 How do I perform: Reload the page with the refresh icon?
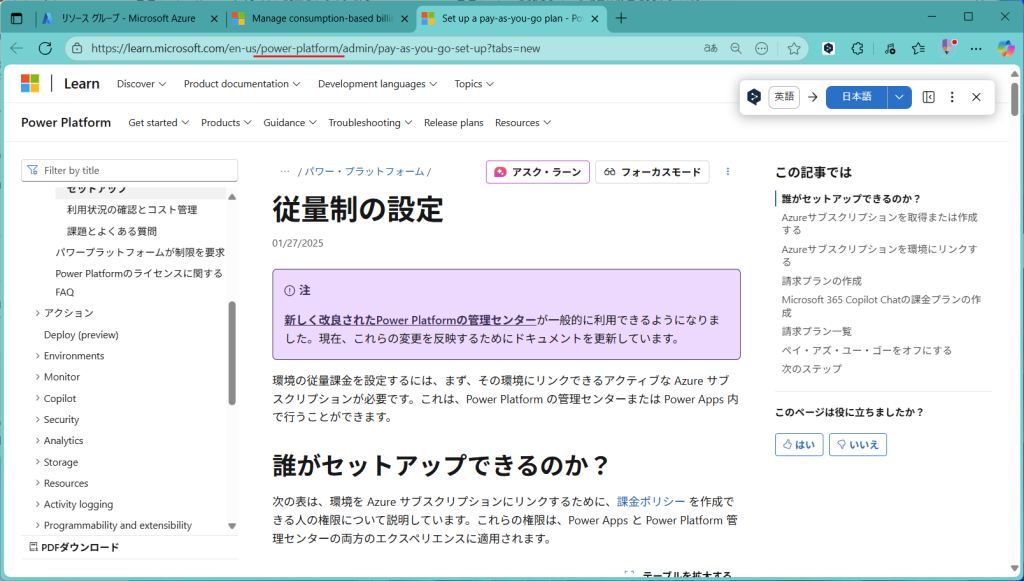coord(45,48)
